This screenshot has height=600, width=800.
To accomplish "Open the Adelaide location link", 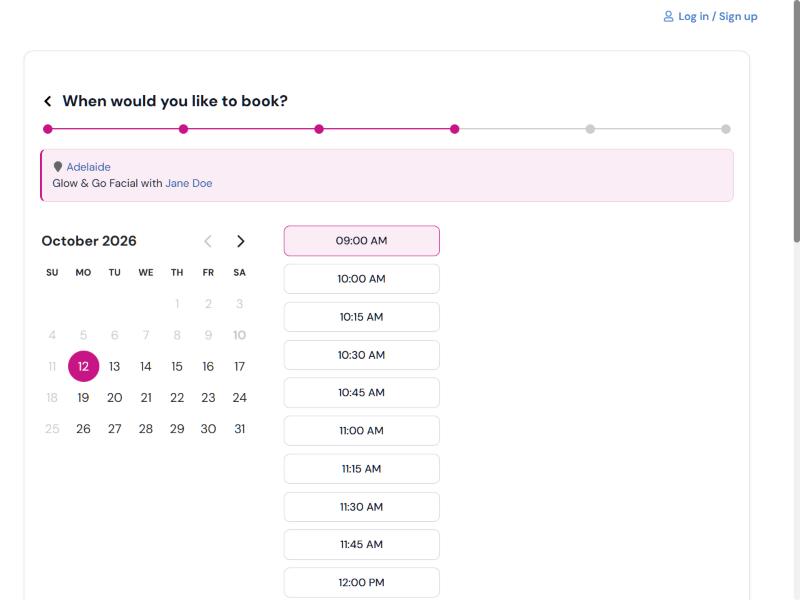I will [88, 167].
